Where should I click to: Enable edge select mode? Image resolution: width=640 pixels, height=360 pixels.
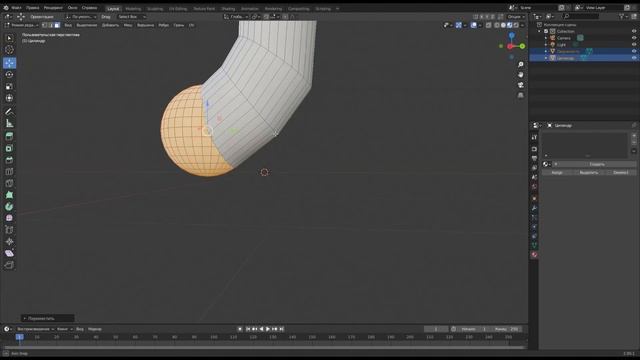pos(51,25)
